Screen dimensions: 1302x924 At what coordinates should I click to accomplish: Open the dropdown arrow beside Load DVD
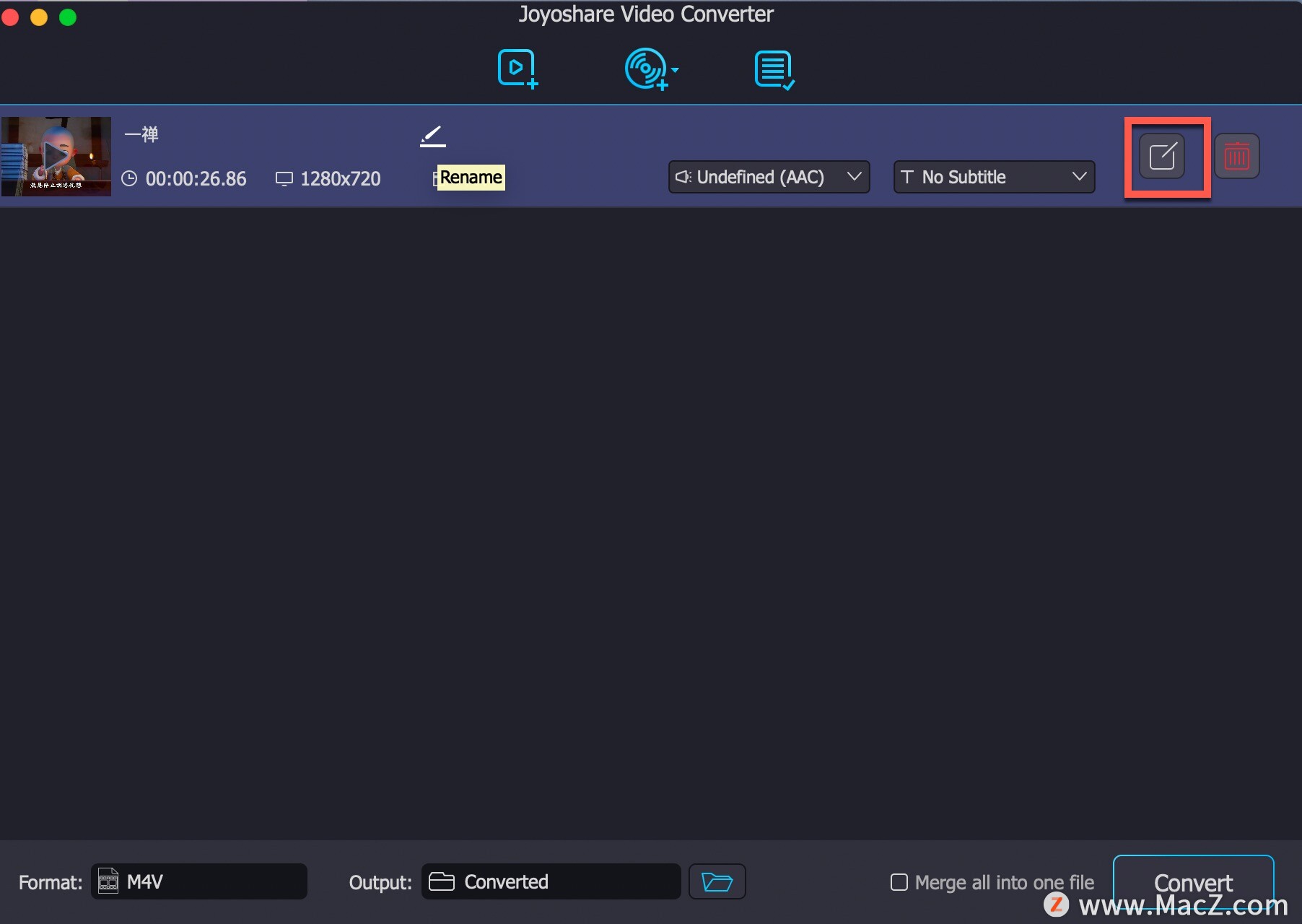coord(675,70)
